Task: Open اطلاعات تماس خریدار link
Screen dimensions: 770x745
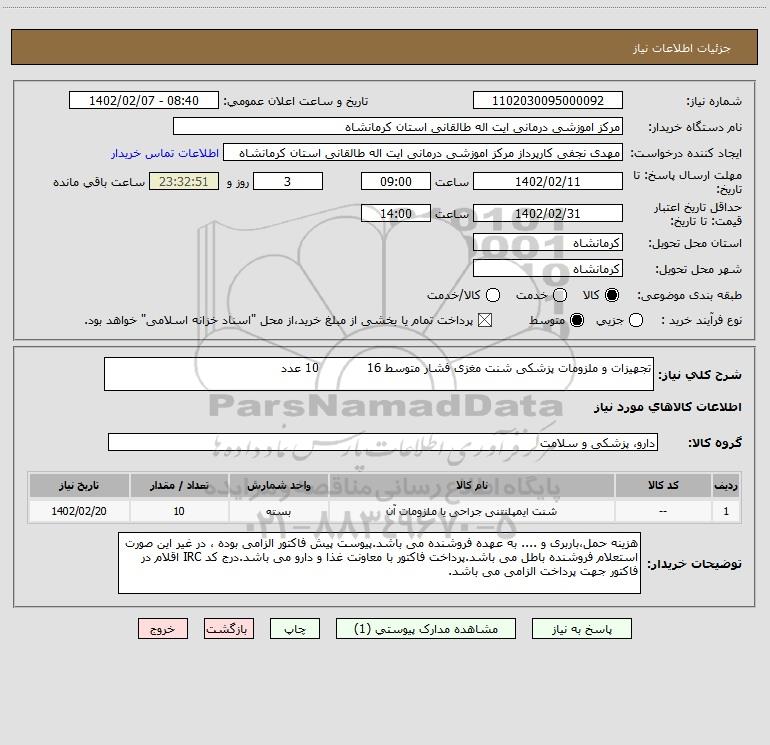Action: click(165, 153)
